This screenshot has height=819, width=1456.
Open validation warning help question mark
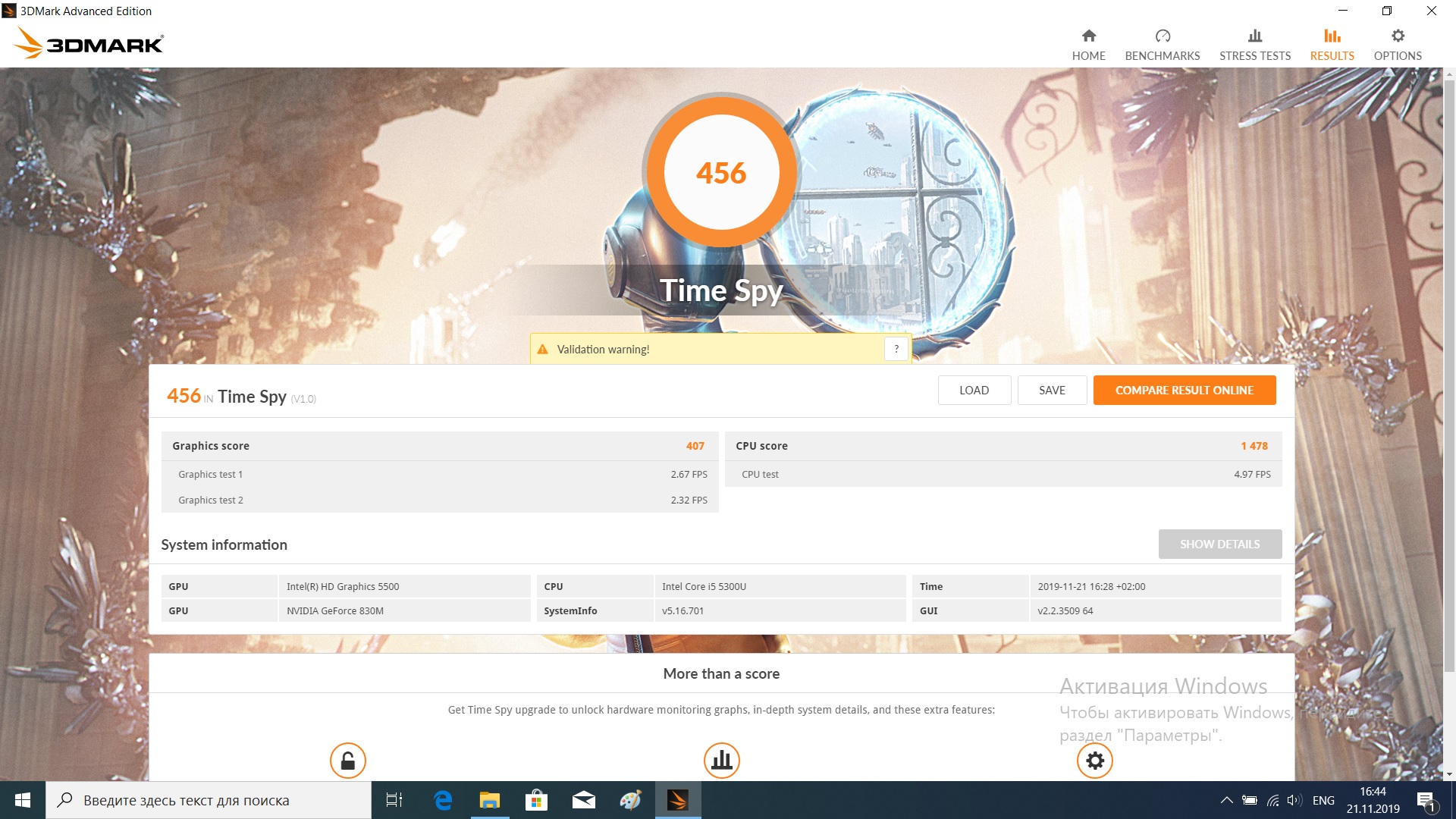(896, 349)
